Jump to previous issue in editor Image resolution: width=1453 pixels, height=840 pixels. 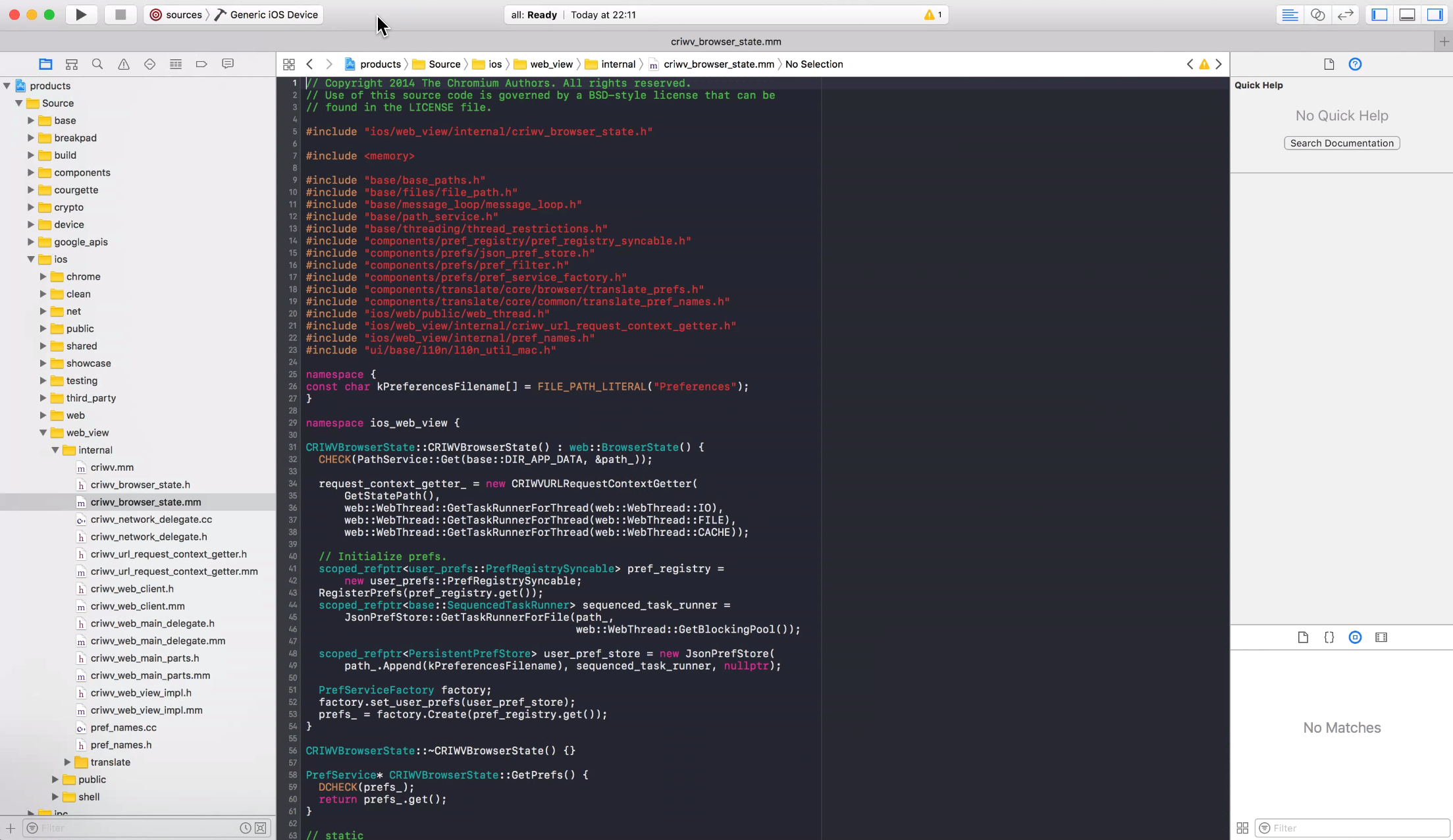(1190, 64)
